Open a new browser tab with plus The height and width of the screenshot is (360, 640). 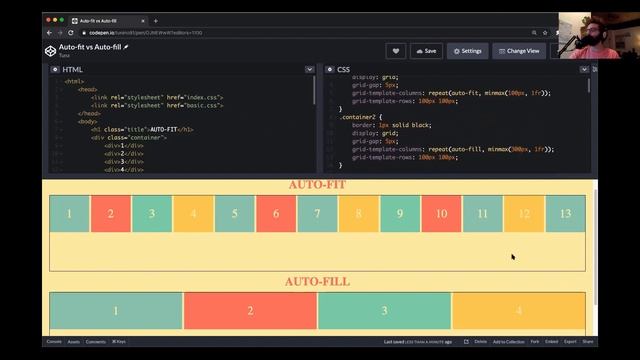156,21
